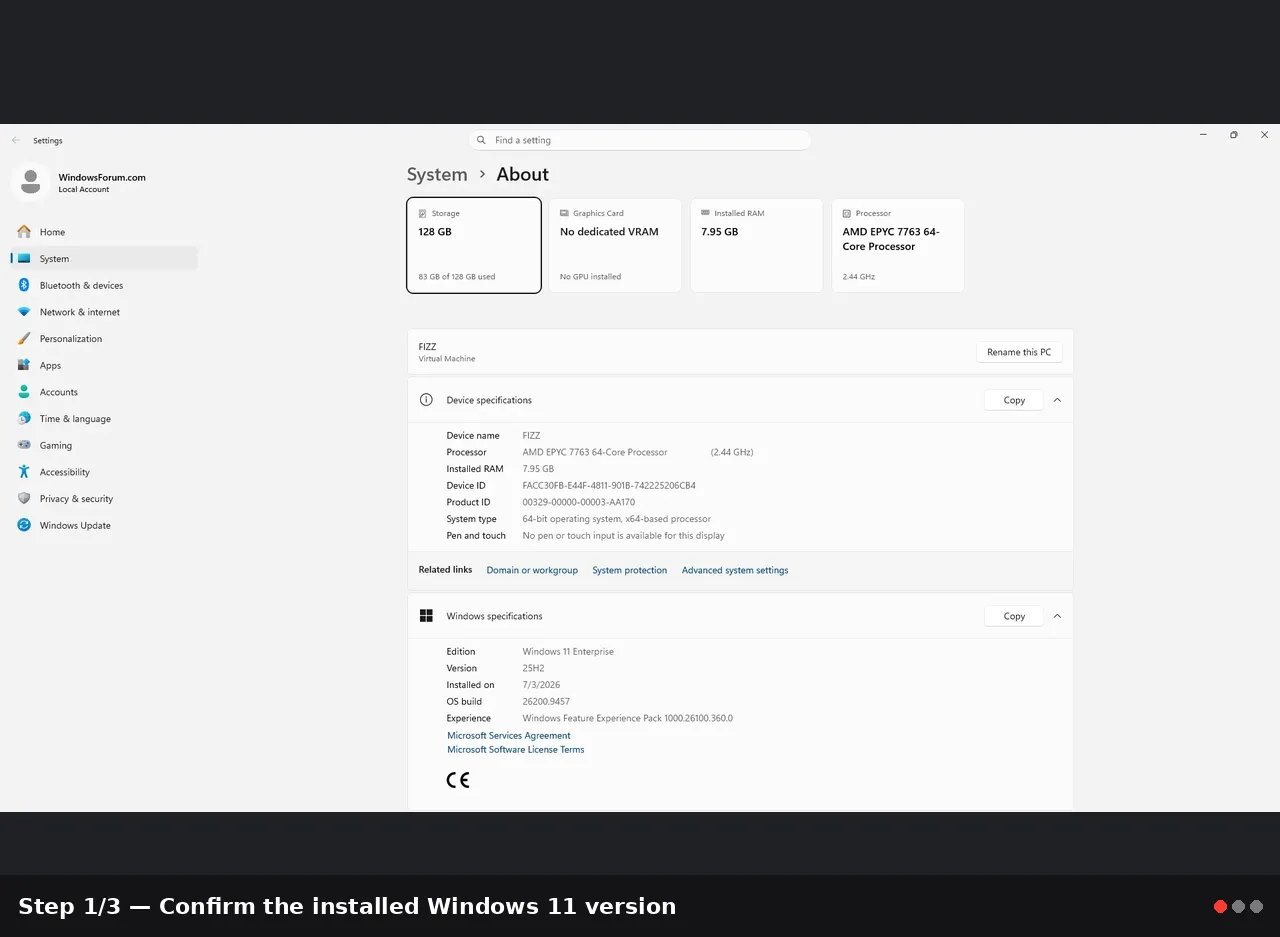The width and height of the screenshot is (1280, 937).
Task: Click the Network & internet wifi icon
Action: point(24,312)
